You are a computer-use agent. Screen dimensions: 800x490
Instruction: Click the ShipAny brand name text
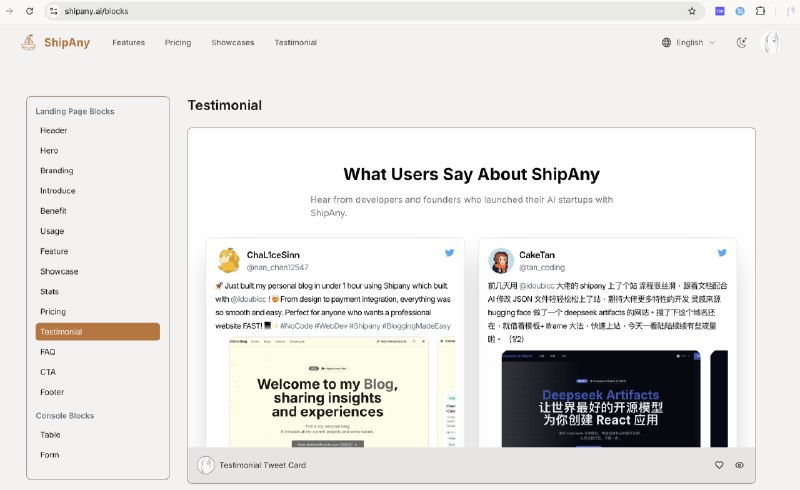tap(67, 42)
